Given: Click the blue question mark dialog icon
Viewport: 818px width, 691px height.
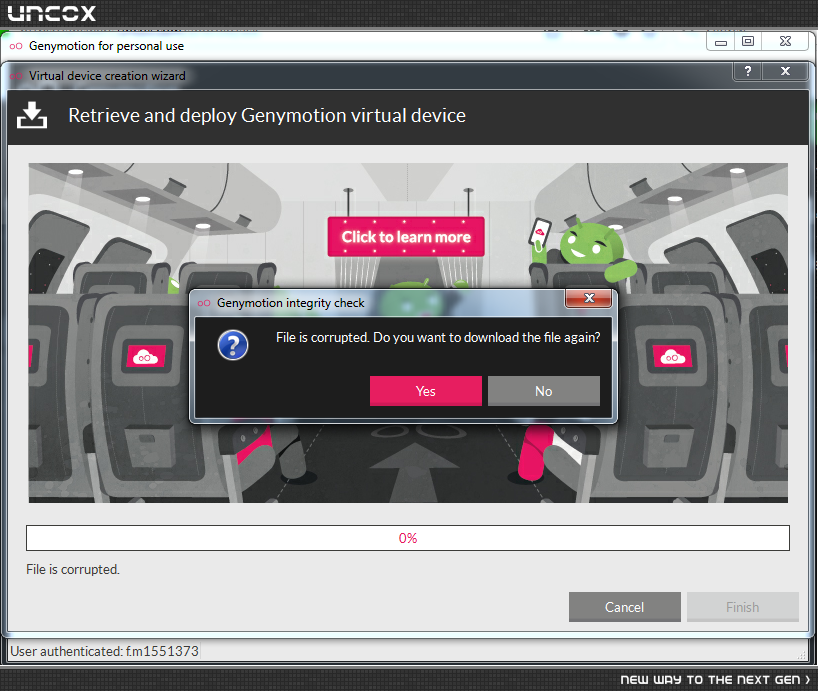Looking at the screenshot, I should point(233,345).
